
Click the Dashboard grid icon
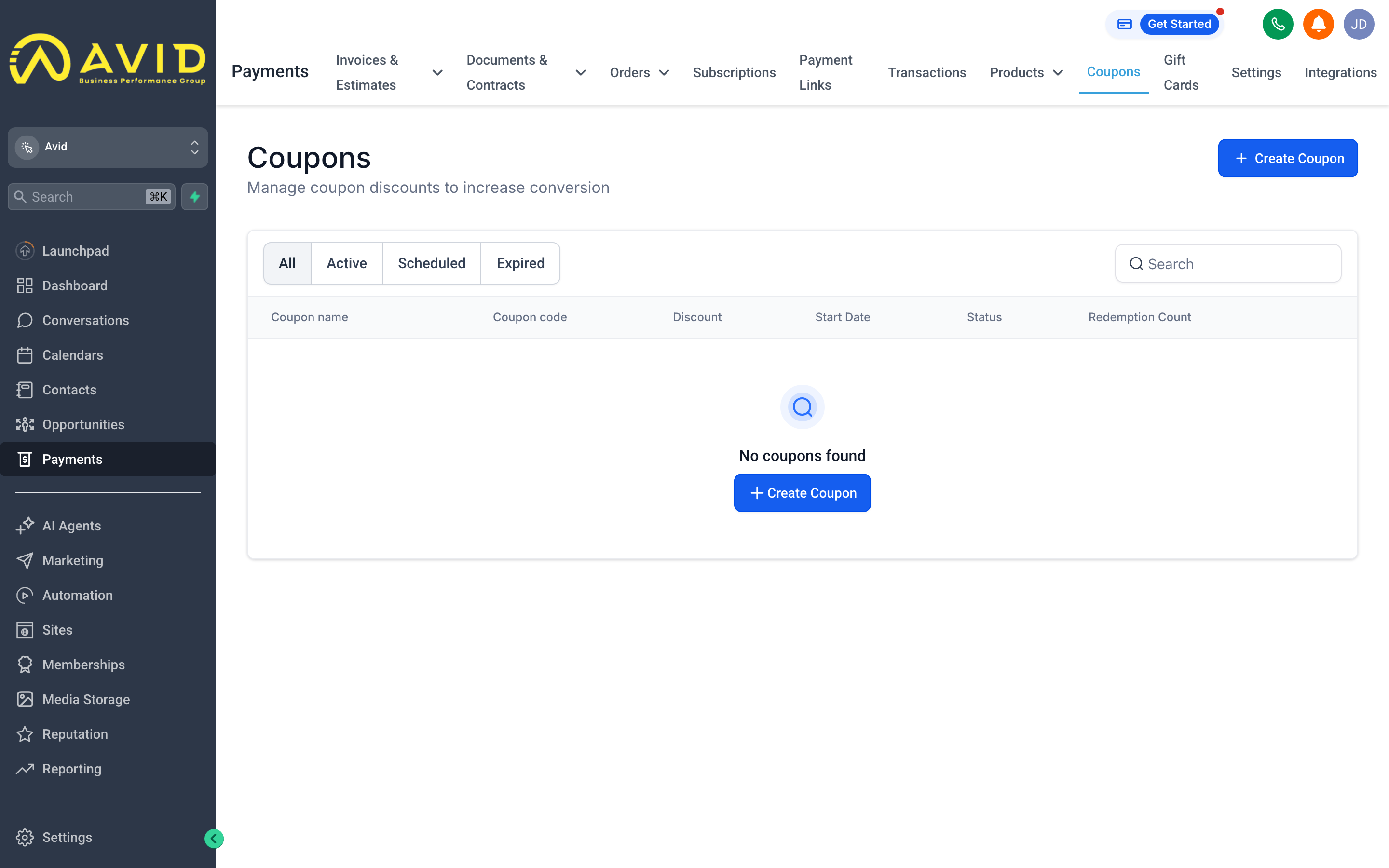(x=25, y=285)
